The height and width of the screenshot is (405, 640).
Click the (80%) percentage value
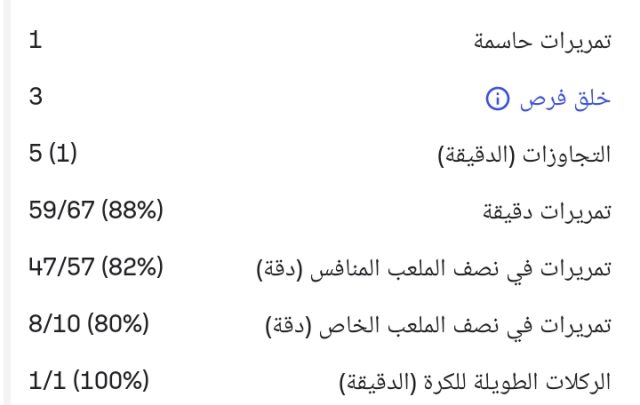[117, 324]
